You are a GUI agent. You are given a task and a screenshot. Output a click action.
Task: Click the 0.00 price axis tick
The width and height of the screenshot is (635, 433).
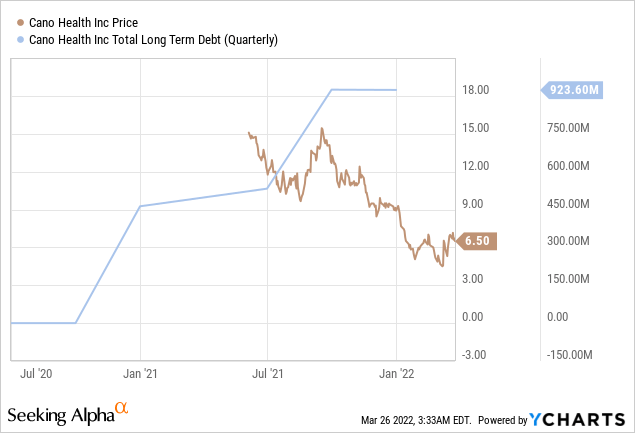(x=476, y=317)
